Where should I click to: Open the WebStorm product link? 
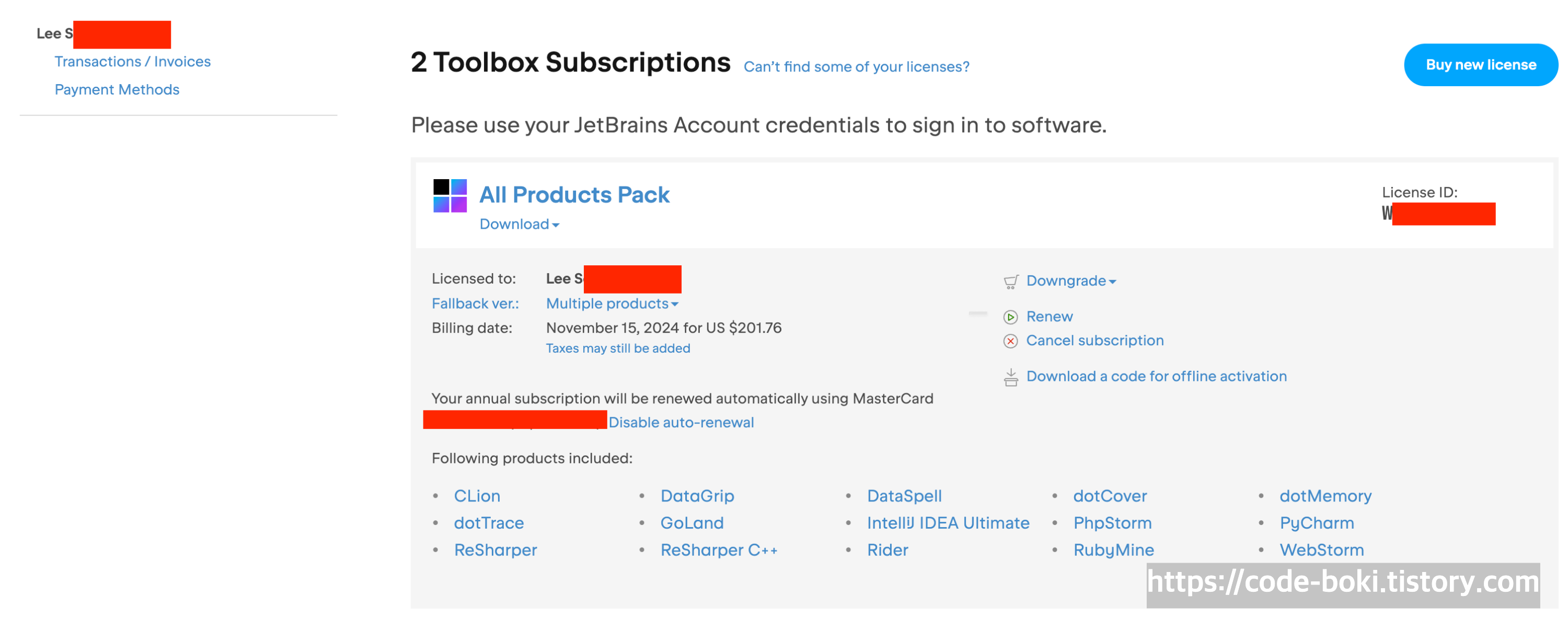tap(1321, 550)
